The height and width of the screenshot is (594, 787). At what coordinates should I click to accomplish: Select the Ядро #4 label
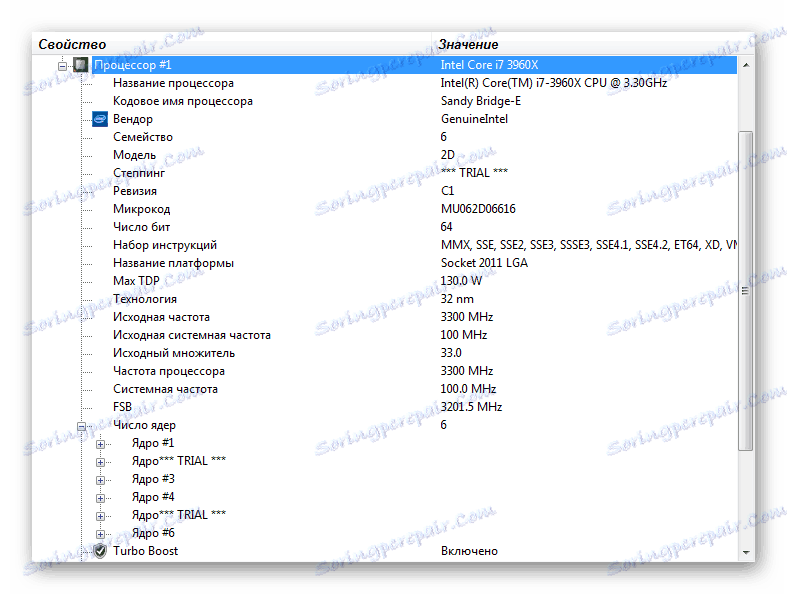(x=153, y=497)
